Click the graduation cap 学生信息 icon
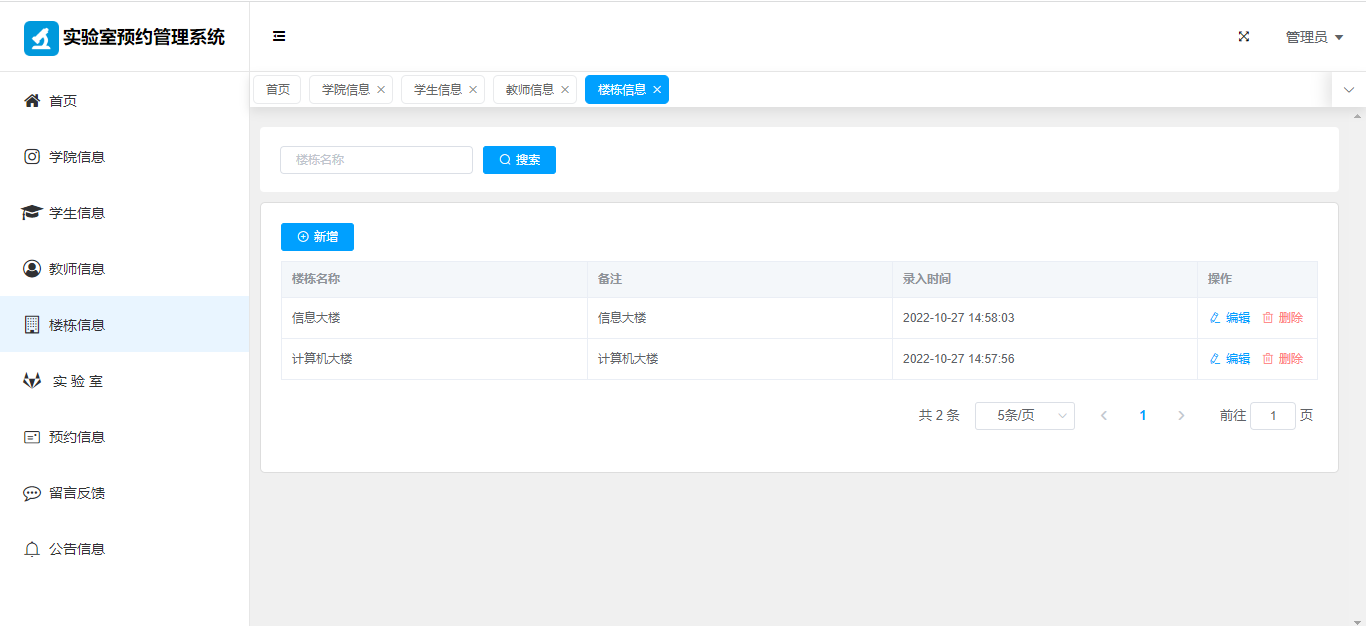Image resolution: width=1366 pixels, height=626 pixels. pos(32,213)
